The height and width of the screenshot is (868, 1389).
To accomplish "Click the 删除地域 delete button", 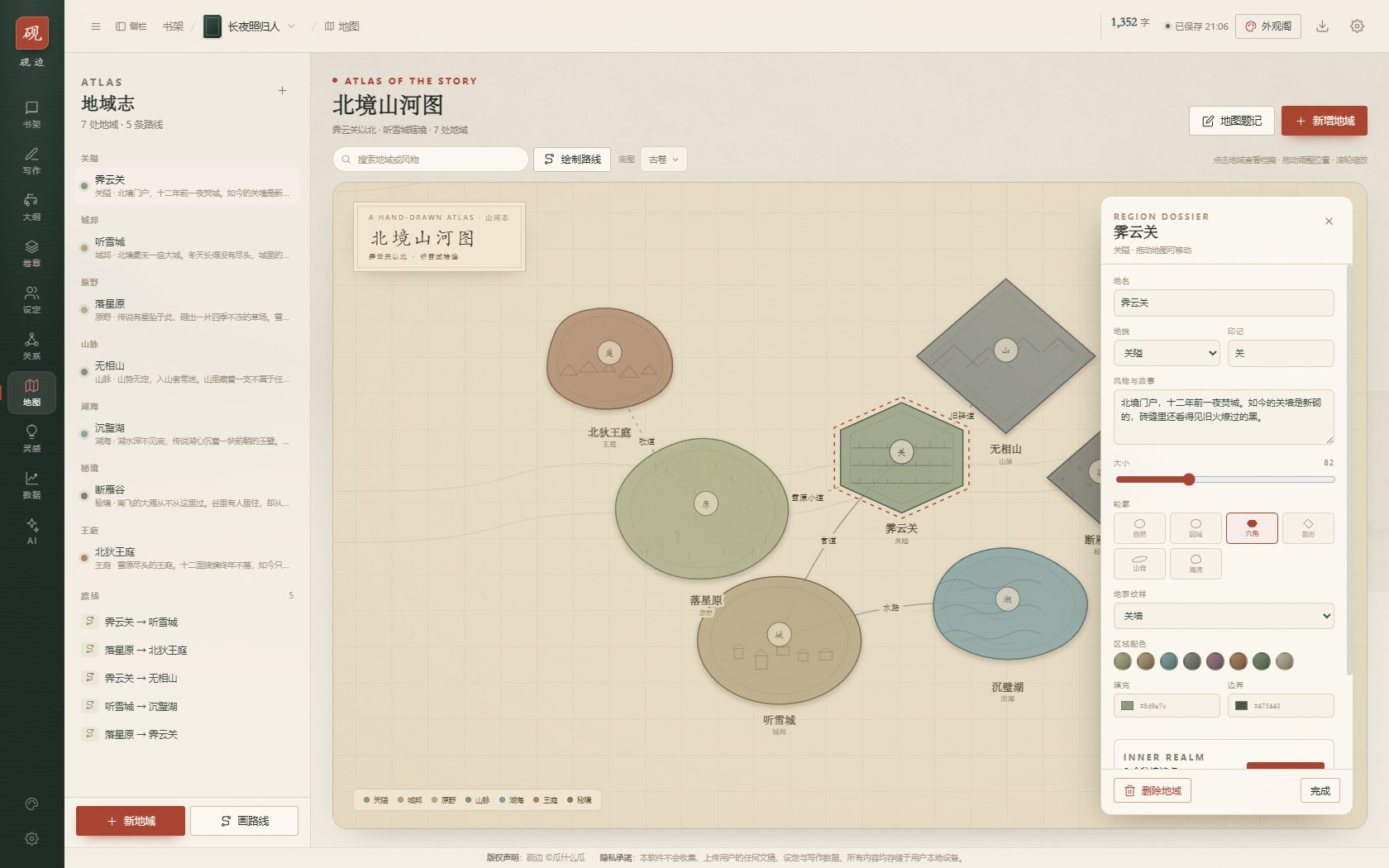I will click(x=1152, y=791).
